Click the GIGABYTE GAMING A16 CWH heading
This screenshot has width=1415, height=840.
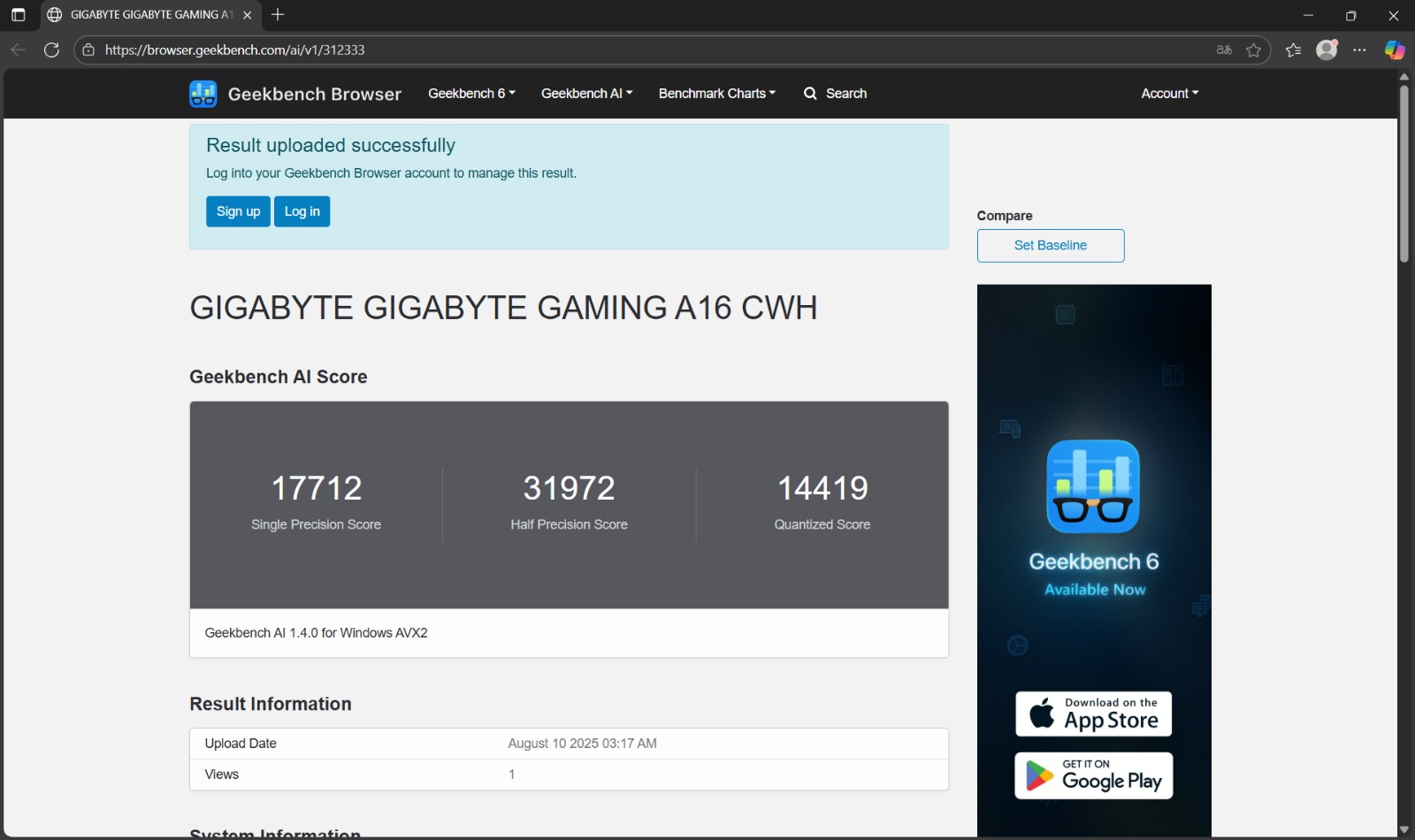503,308
